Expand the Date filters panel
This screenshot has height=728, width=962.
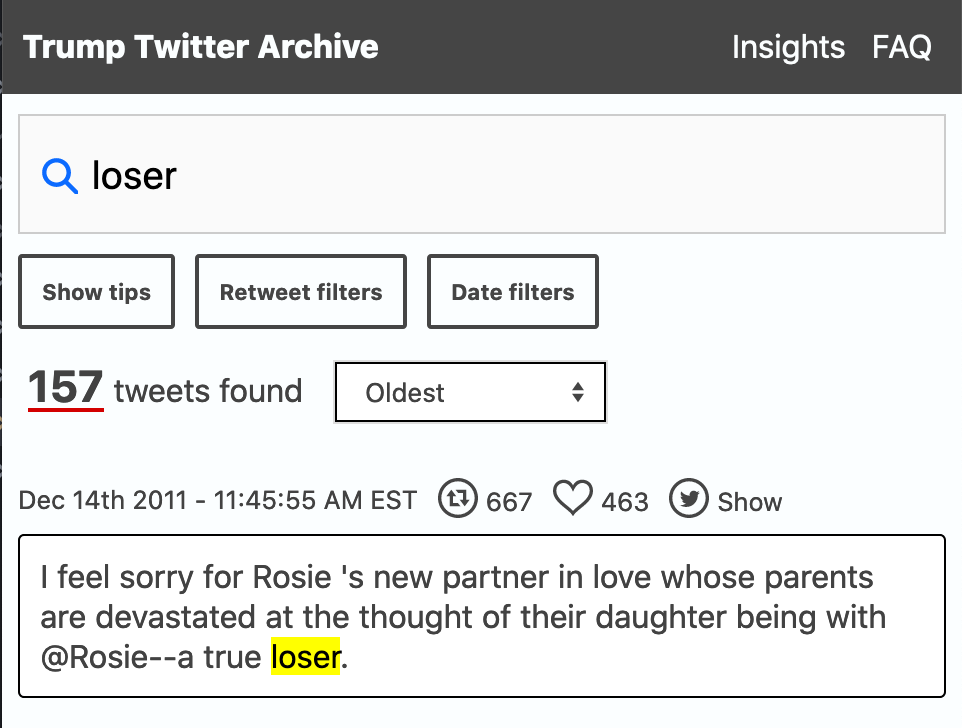[512, 292]
